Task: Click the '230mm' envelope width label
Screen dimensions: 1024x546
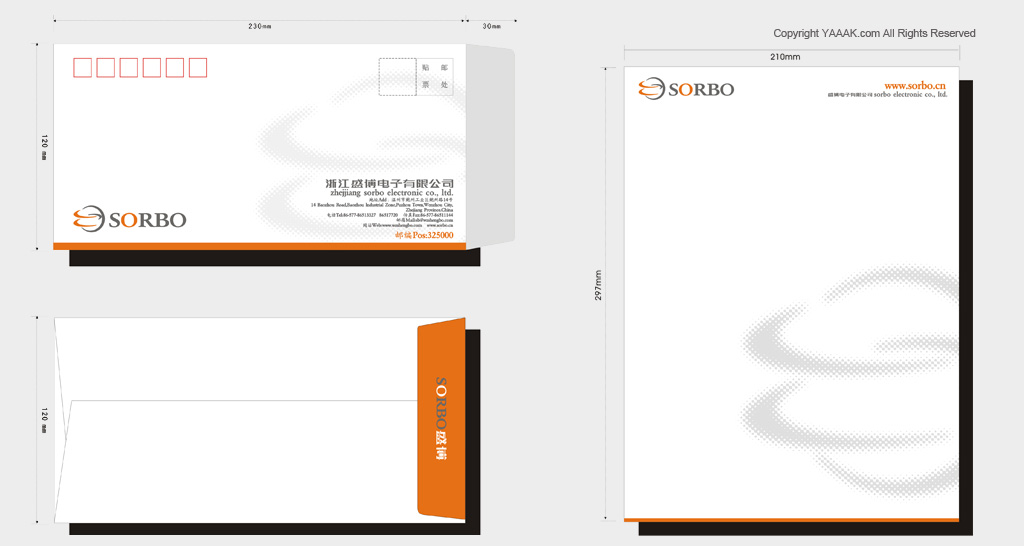Action: 259,26
